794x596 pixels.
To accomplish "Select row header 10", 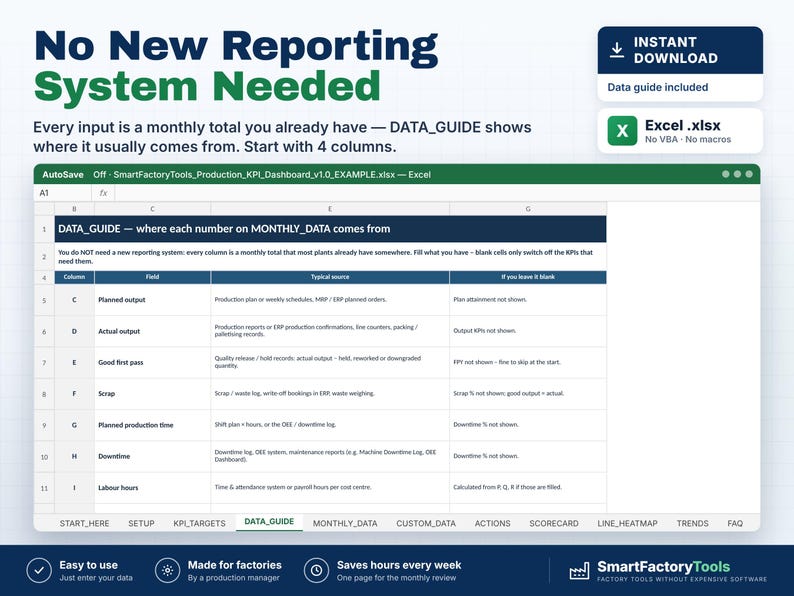I will (x=44, y=457).
